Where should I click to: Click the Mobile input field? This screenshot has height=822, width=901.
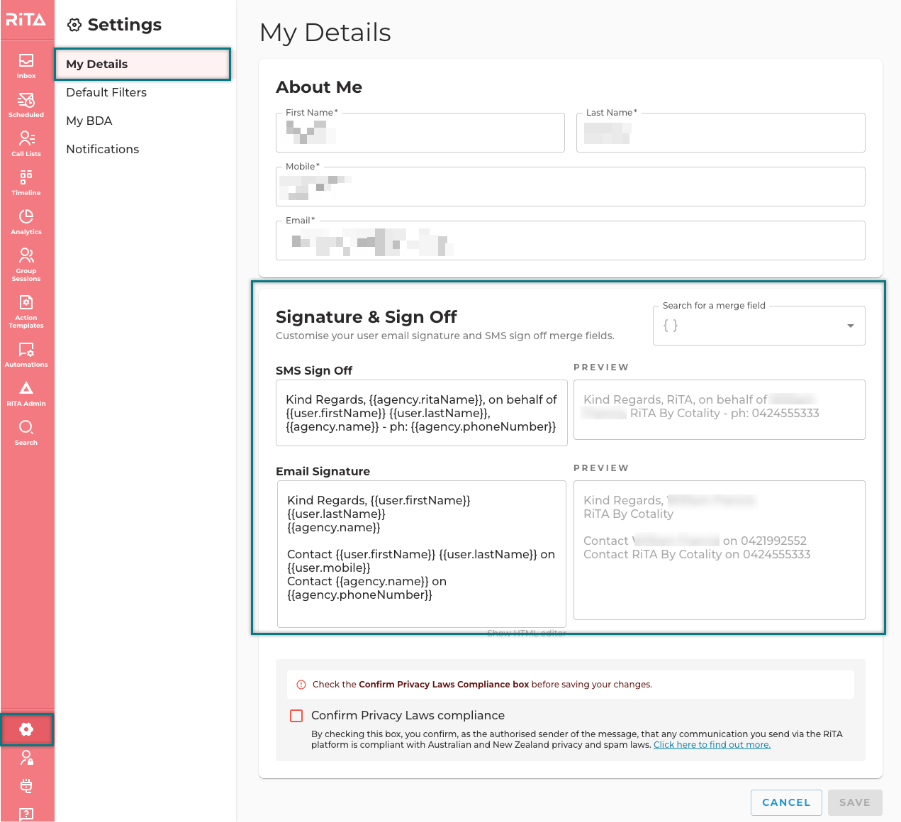click(571, 187)
